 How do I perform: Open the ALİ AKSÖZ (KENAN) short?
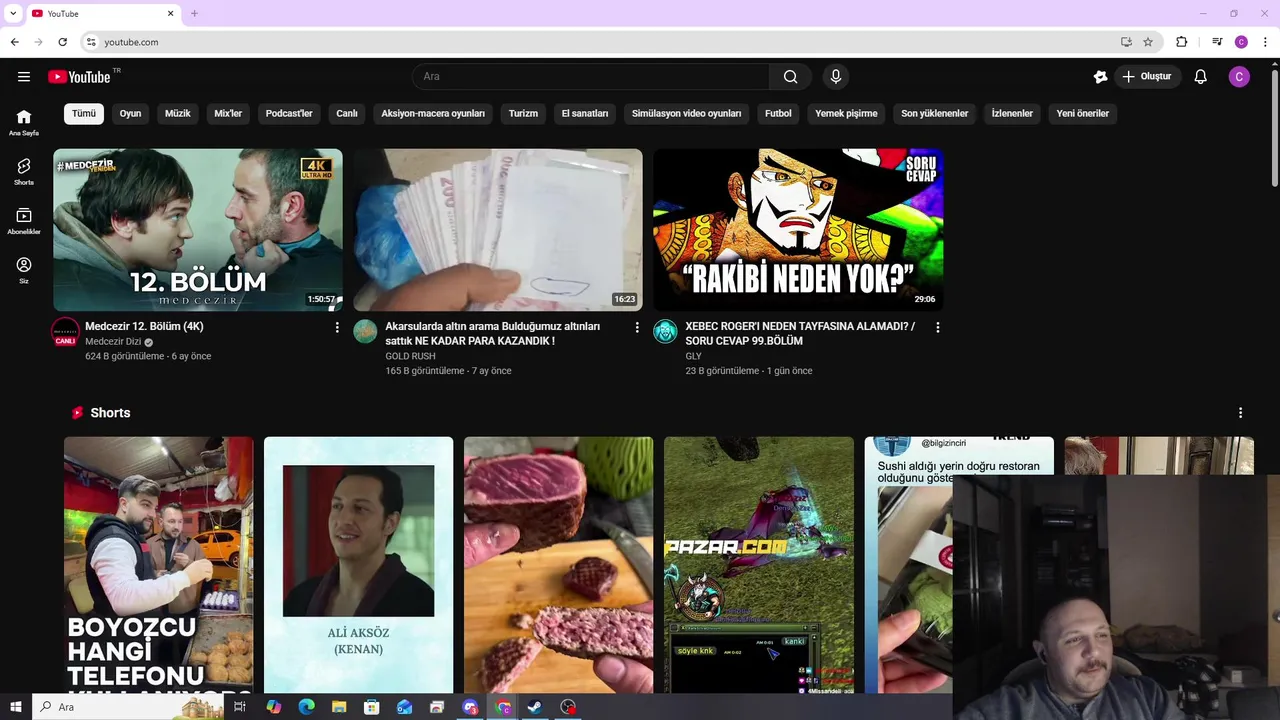pyautogui.click(x=358, y=565)
